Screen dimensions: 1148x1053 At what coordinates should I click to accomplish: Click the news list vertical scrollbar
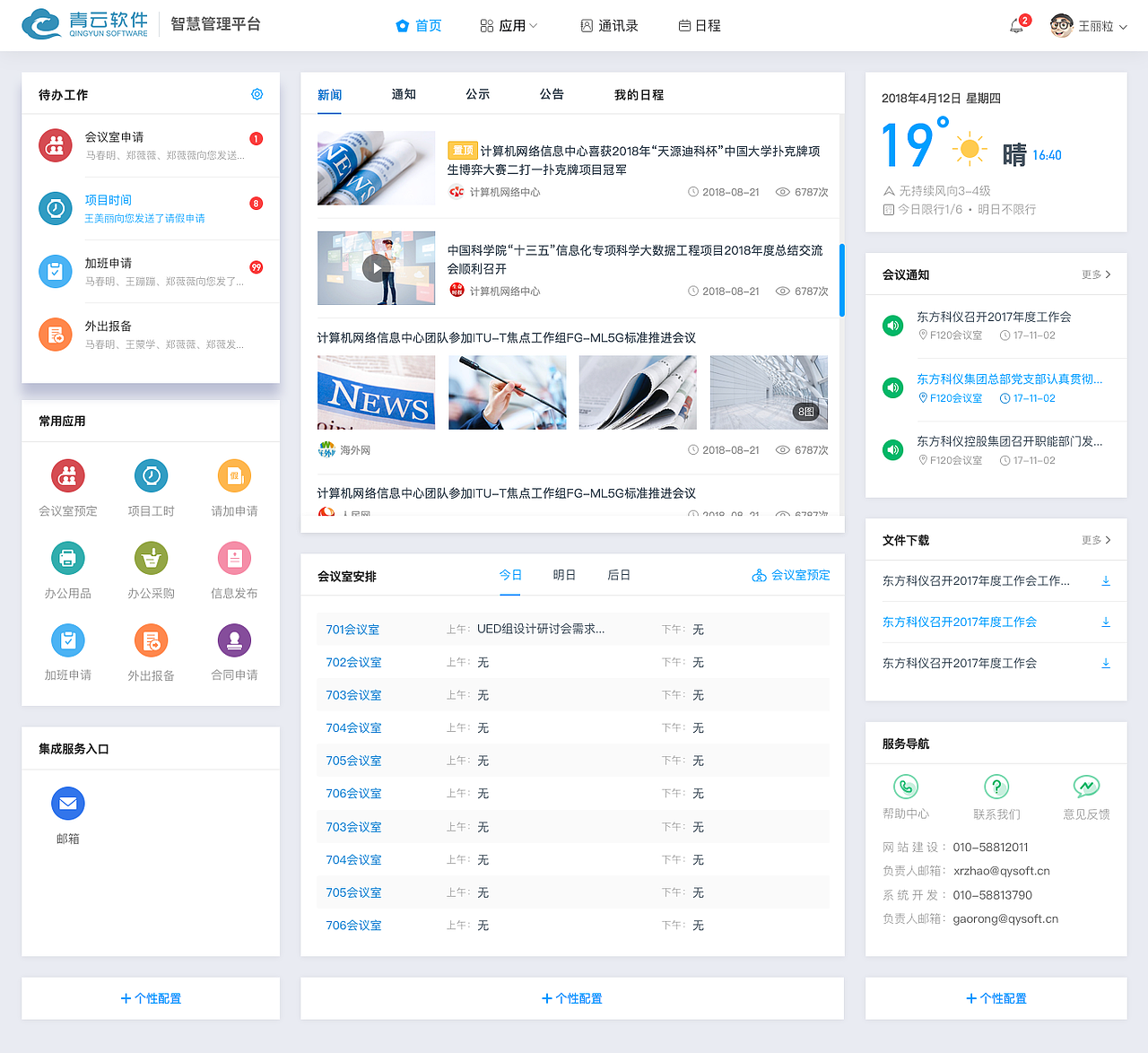click(842, 280)
